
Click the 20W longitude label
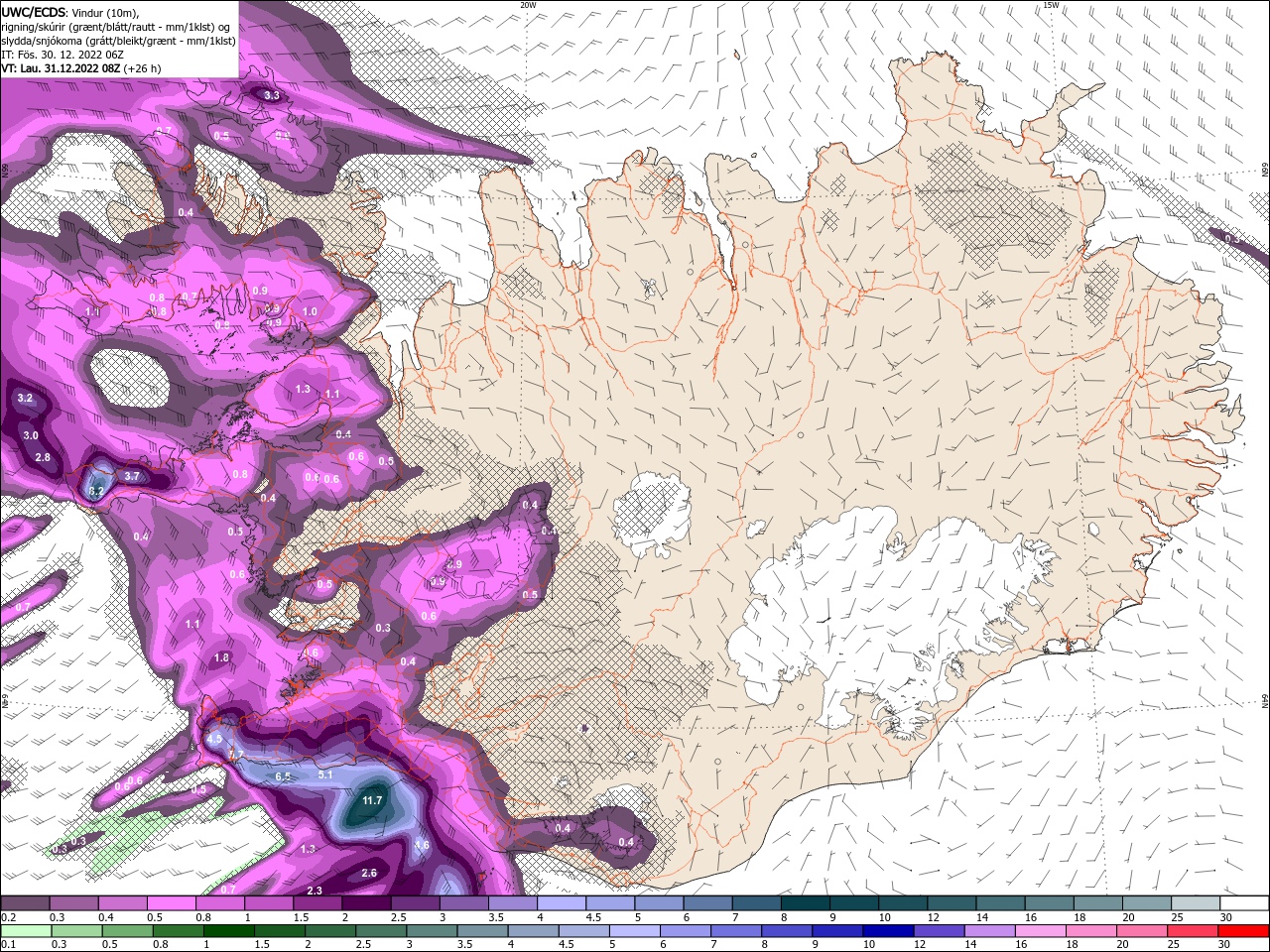[x=528, y=5]
